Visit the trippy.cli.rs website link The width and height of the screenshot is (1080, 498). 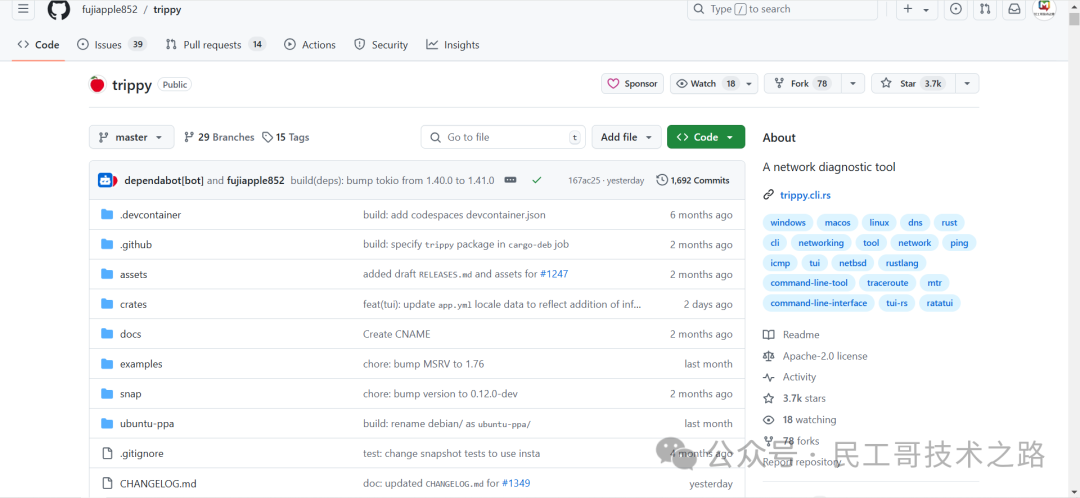805,195
